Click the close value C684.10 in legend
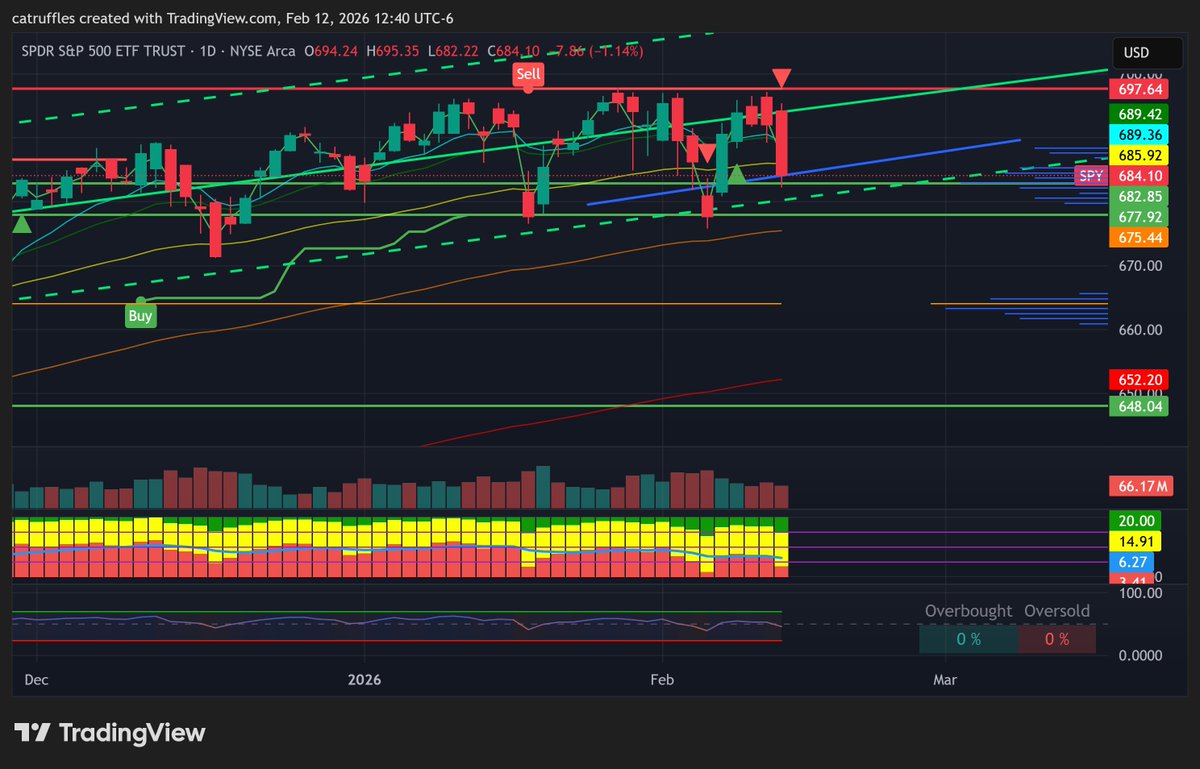This screenshot has height=769, width=1200. [x=512, y=51]
